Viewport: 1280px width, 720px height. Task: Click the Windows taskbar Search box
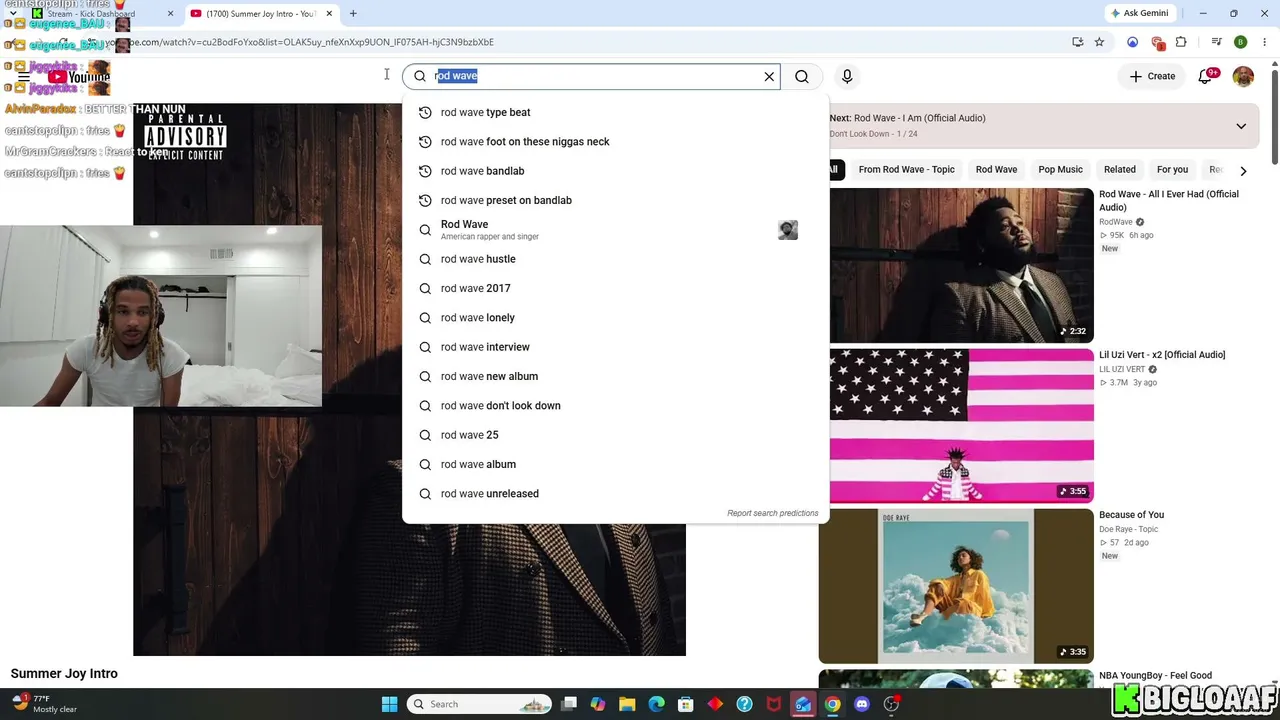tap(480, 704)
